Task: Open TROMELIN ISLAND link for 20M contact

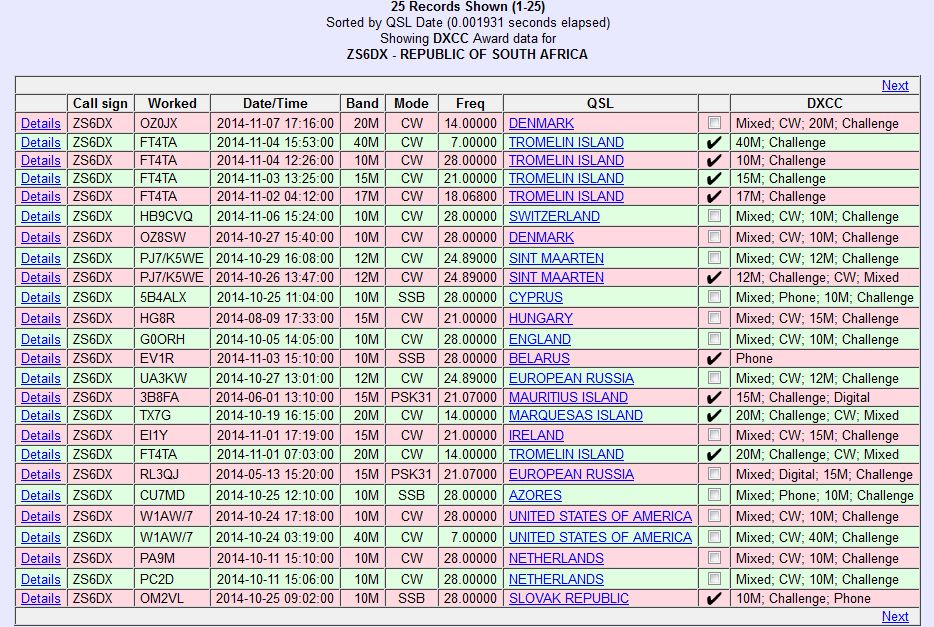Action: 566,454
